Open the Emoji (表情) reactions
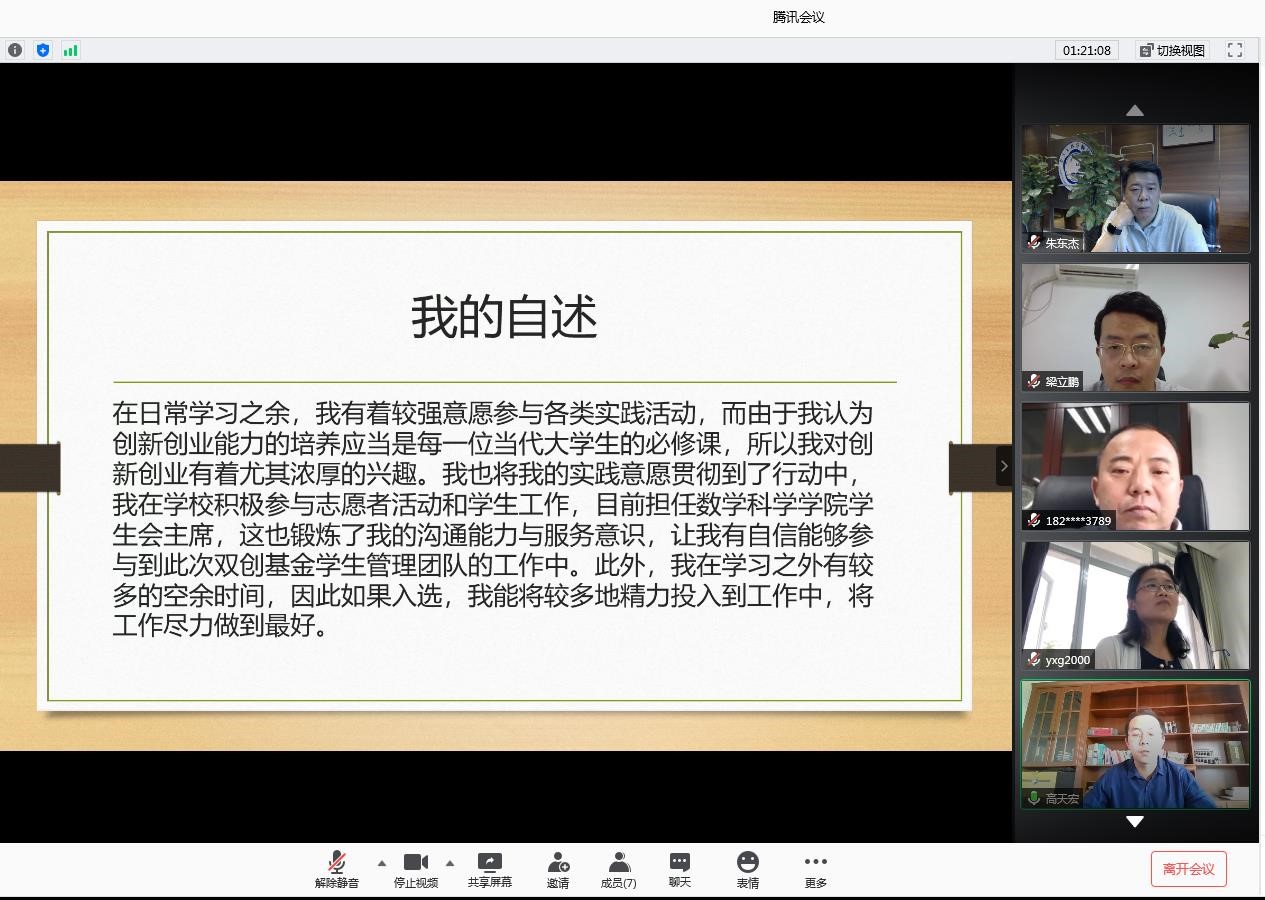1265x900 pixels. coord(748,869)
